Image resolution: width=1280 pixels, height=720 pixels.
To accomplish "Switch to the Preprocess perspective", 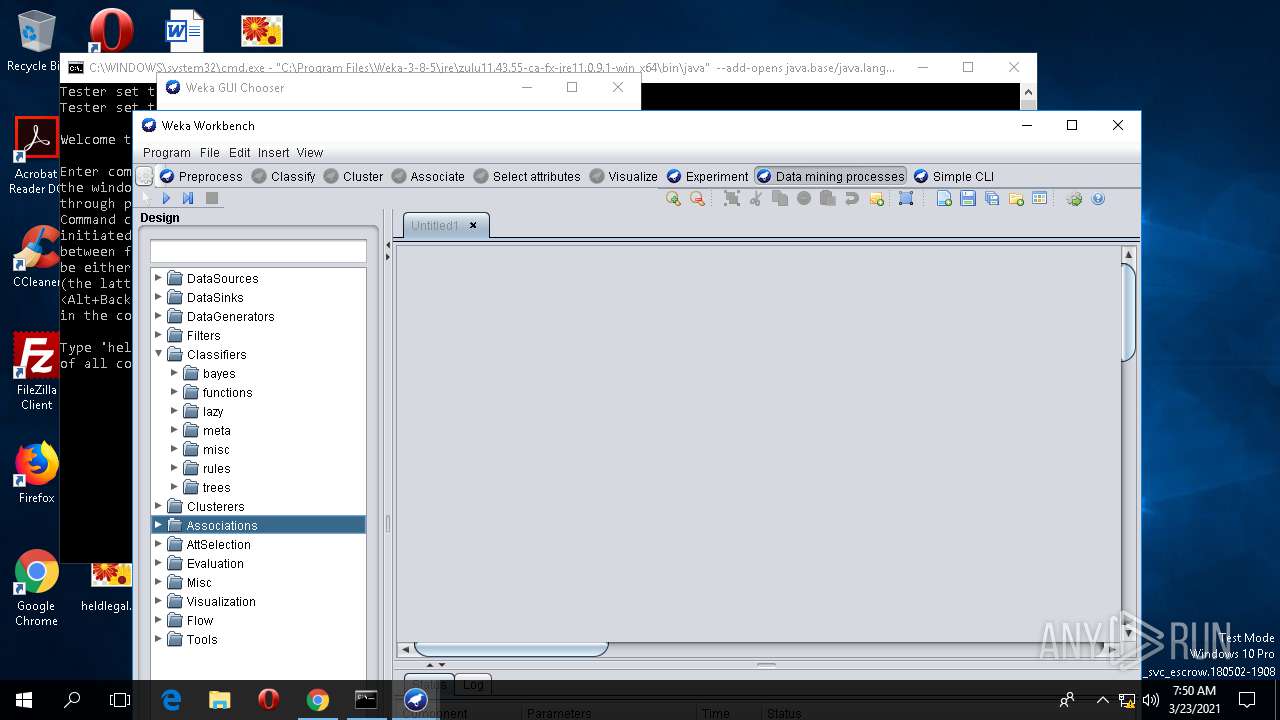I will point(201,176).
